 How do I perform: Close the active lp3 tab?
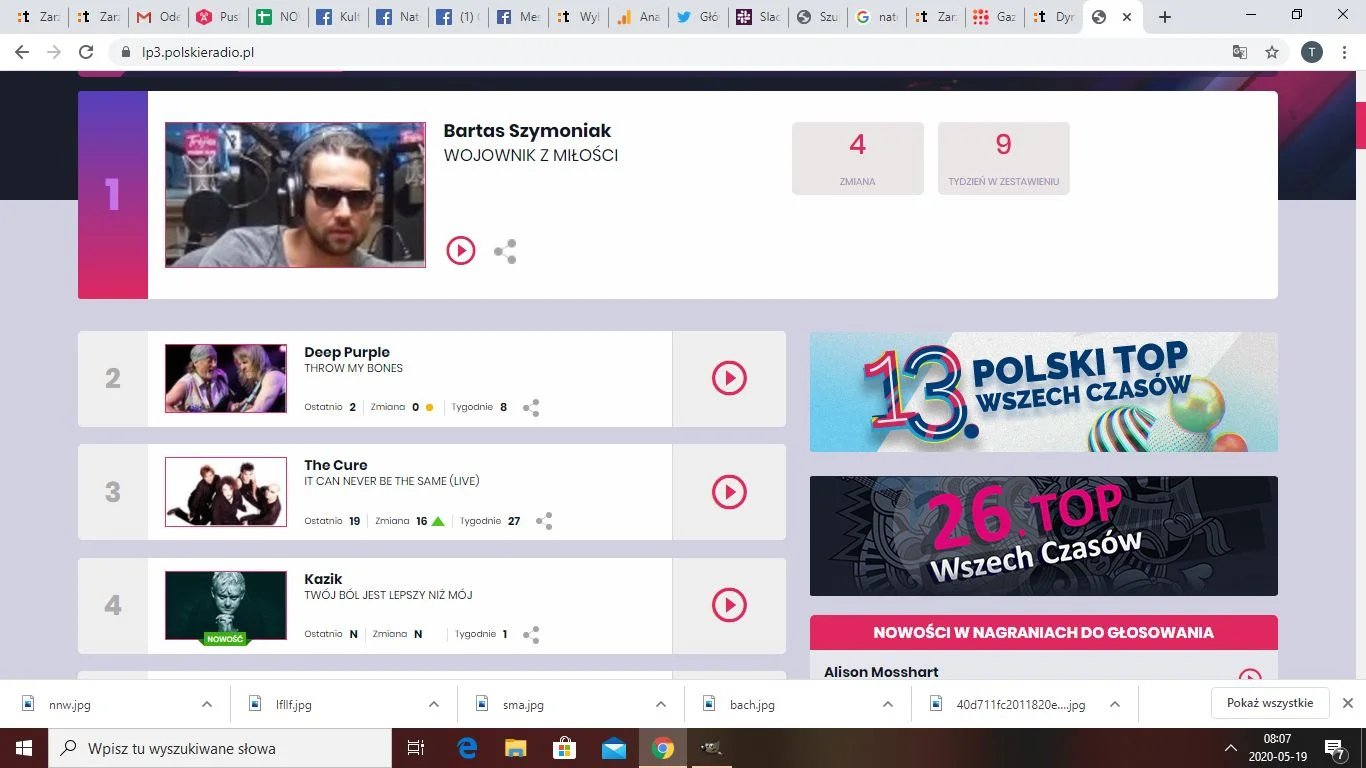[x=1127, y=17]
